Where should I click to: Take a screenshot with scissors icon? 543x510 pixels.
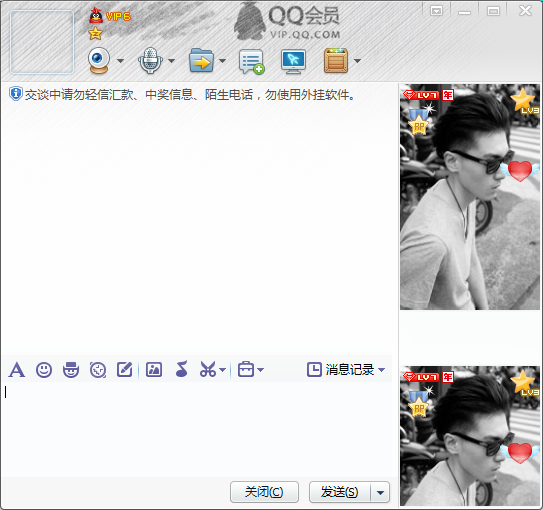pyautogui.click(x=208, y=369)
